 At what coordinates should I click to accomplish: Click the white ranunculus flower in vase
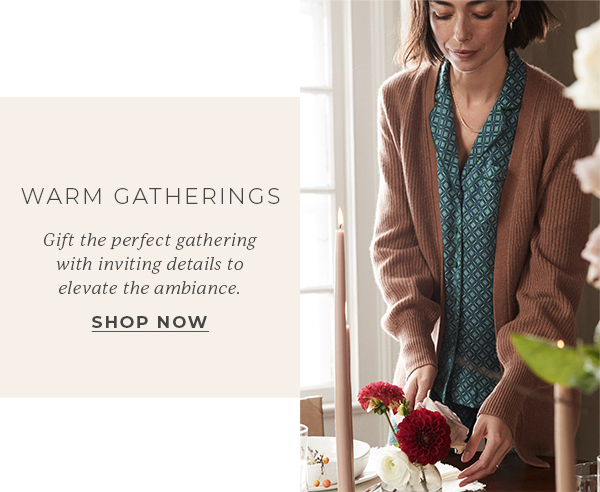394,467
